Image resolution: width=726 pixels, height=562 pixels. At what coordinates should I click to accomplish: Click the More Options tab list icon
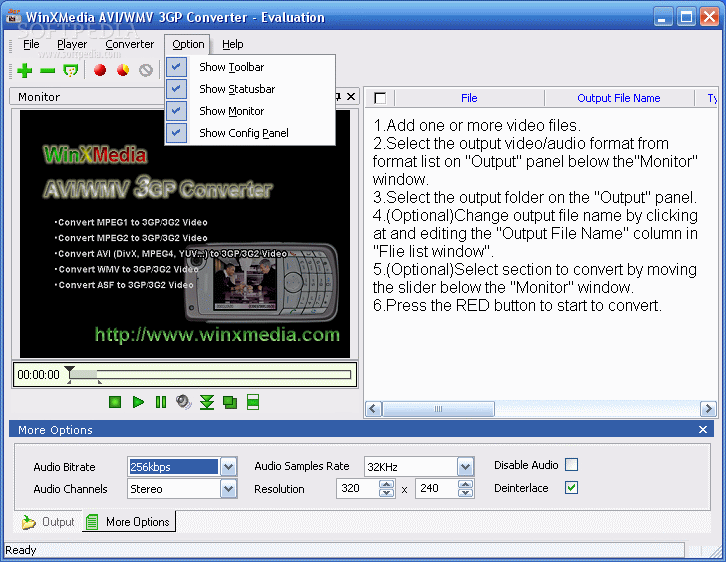tap(92, 522)
